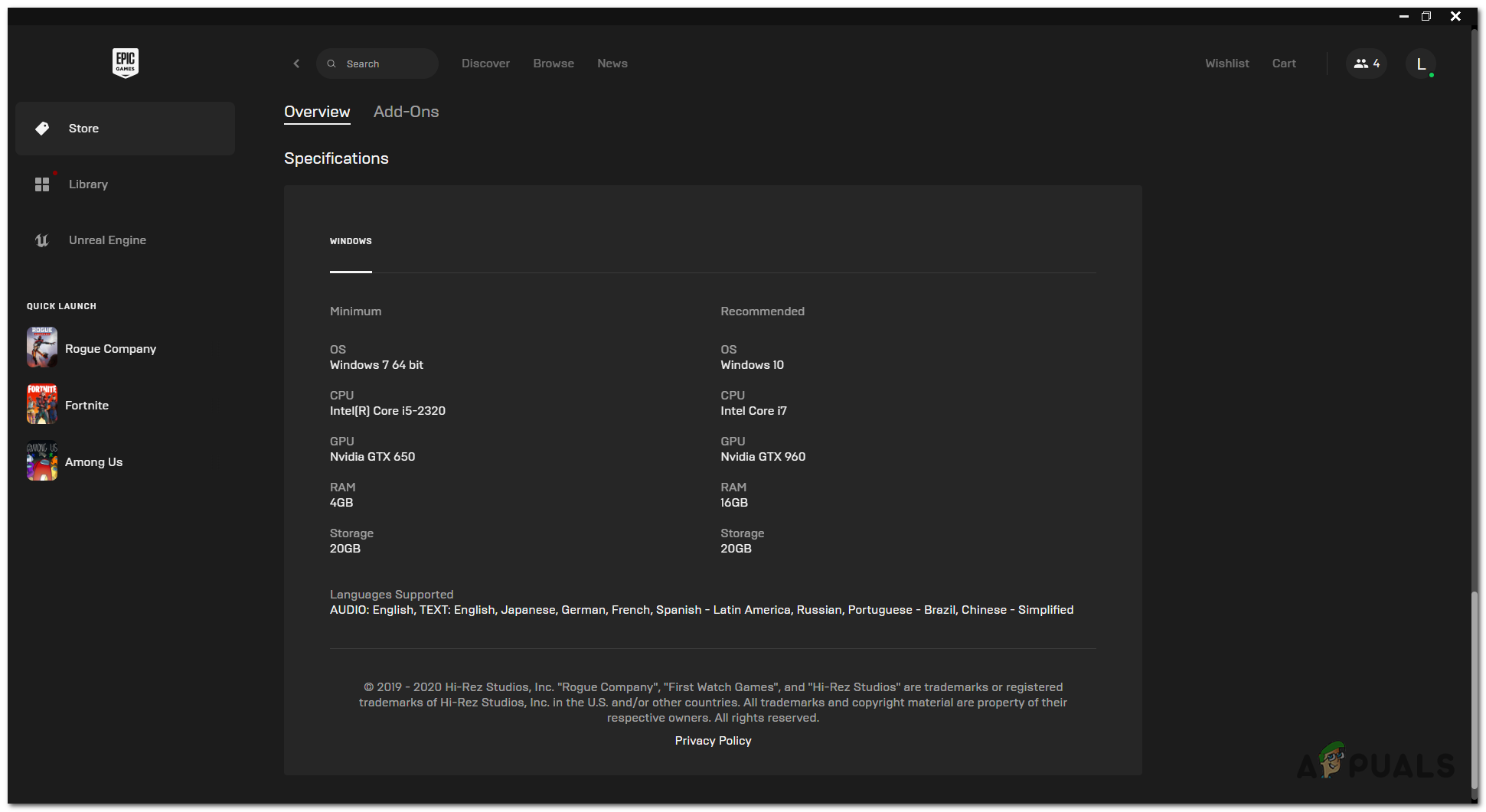Select the Store tag icon
This screenshot has width=1486, height=812.
(42, 129)
